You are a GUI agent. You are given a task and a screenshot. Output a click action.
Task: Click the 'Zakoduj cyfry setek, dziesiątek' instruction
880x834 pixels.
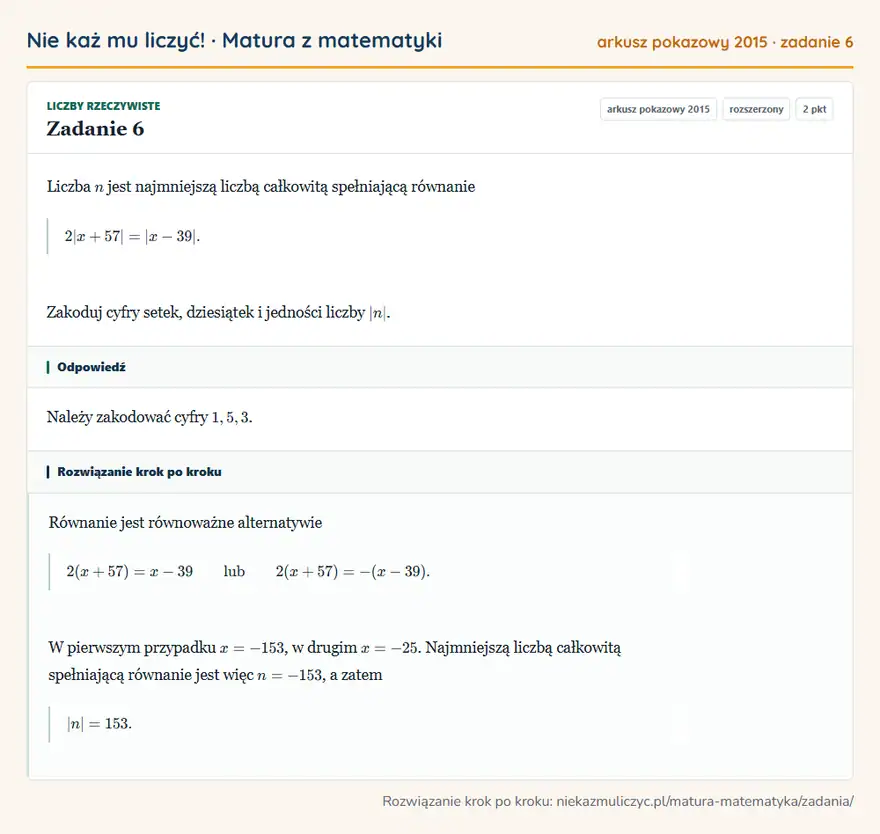tap(218, 312)
